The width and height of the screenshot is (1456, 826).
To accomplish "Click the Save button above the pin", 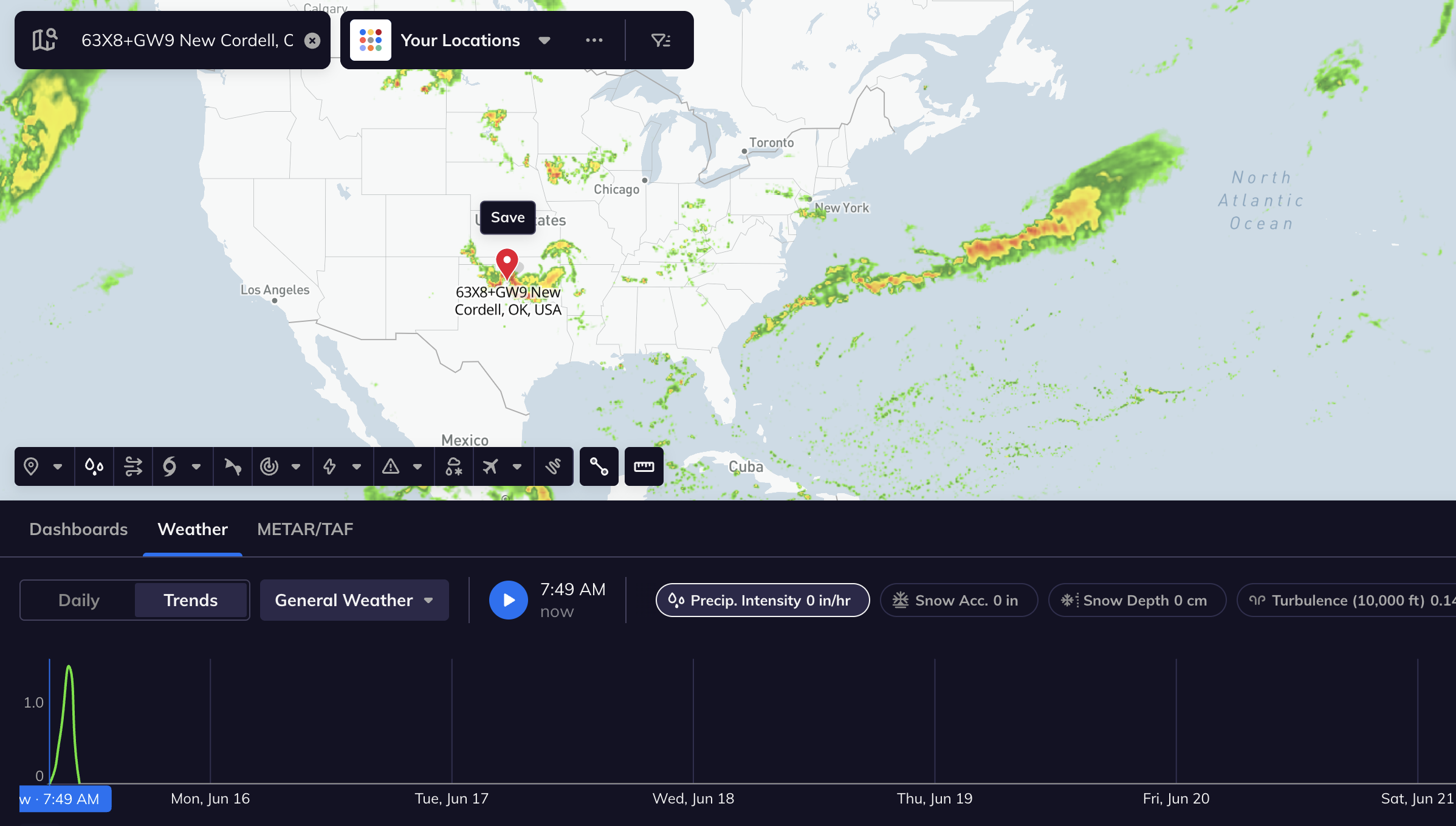I will point(507,217).
